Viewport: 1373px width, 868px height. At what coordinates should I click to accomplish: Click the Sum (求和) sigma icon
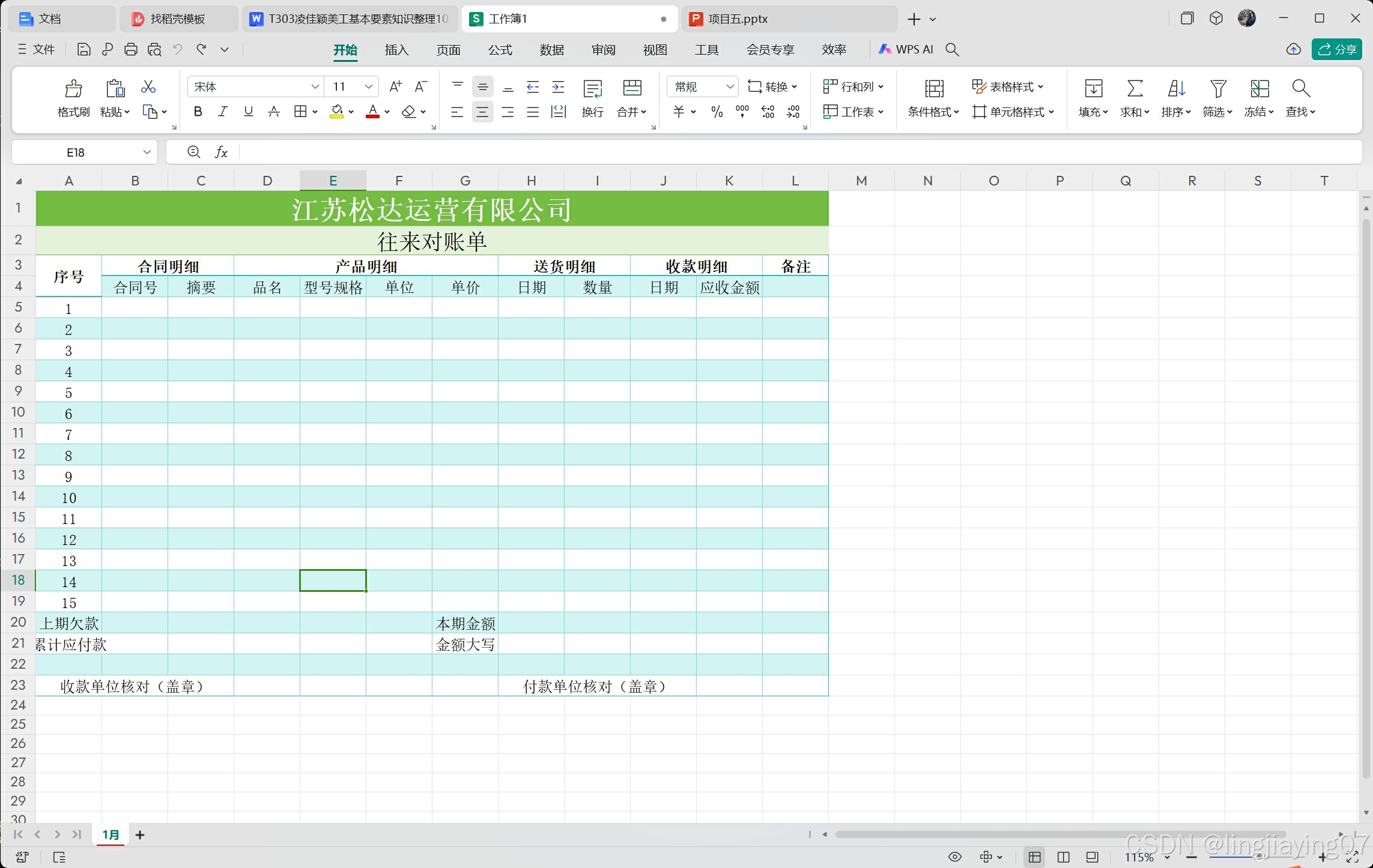pos(1134,89)
